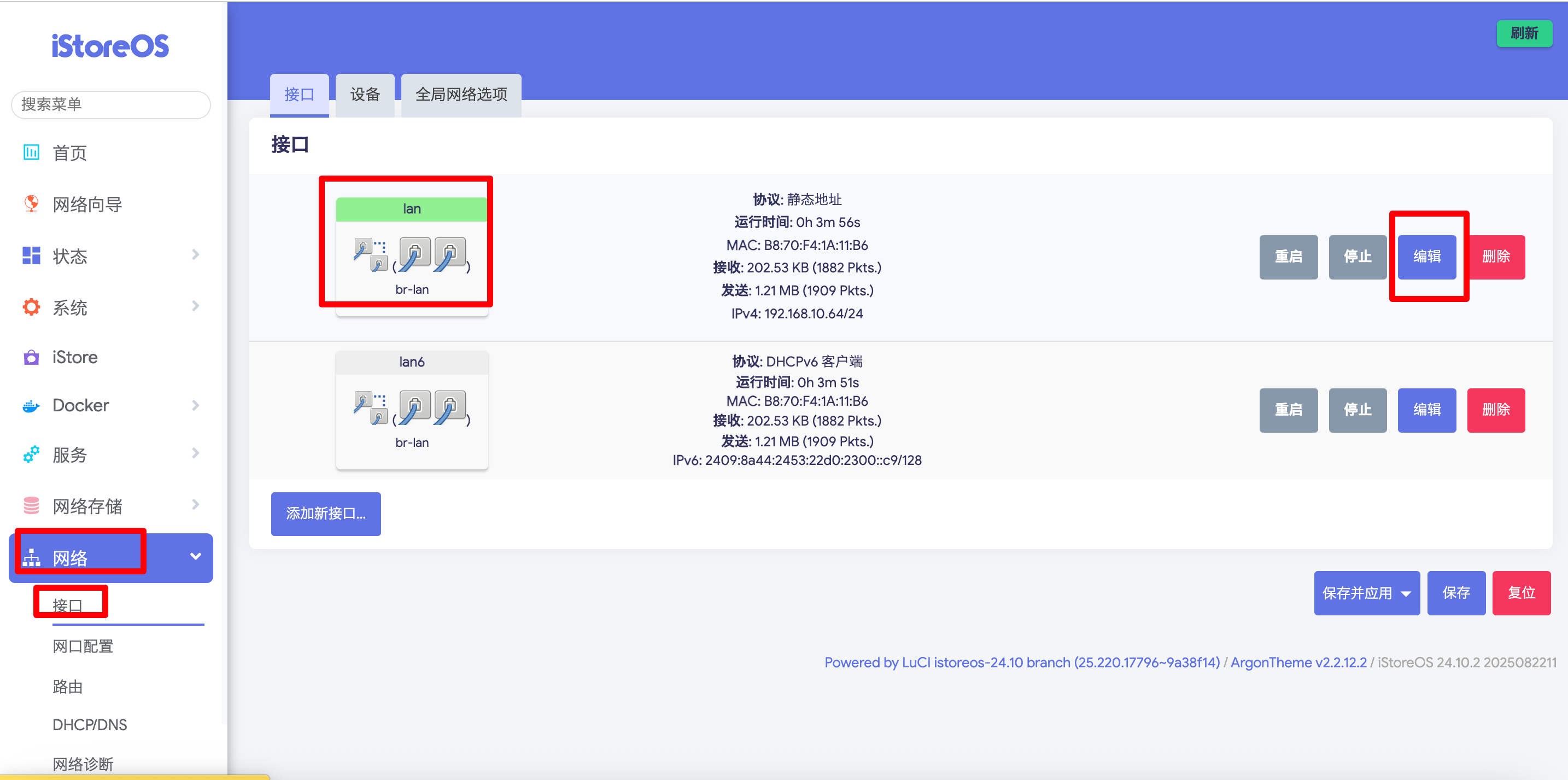Expand the Docker submenu arrow
Image resolution: width=1568 pixels, height=780 pixels.
click(x=195, y=405)
